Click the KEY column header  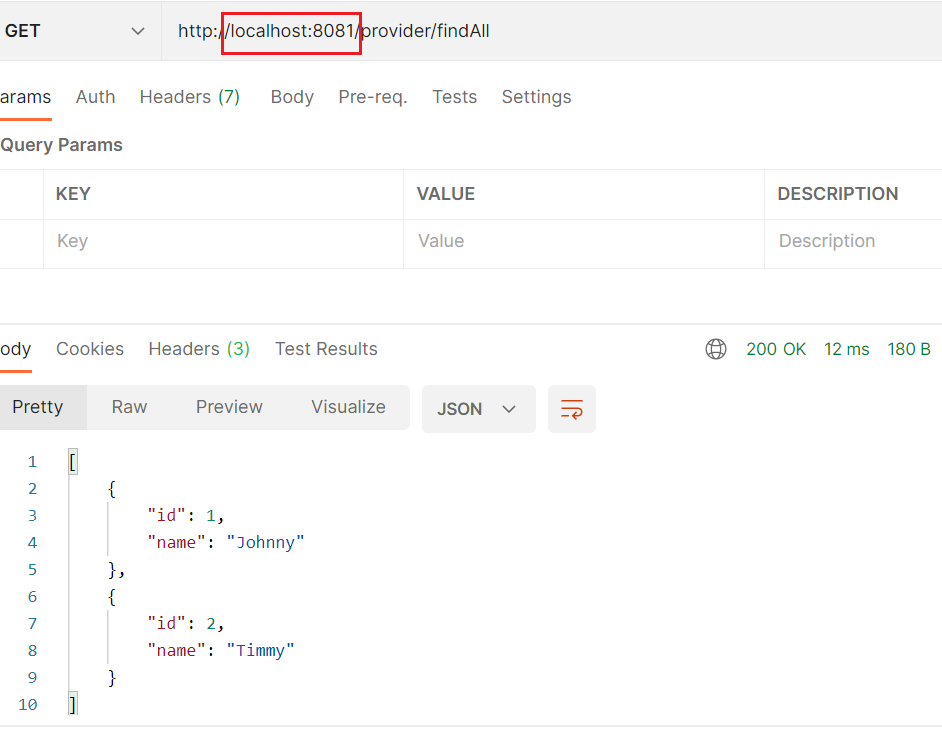[73, 194]
